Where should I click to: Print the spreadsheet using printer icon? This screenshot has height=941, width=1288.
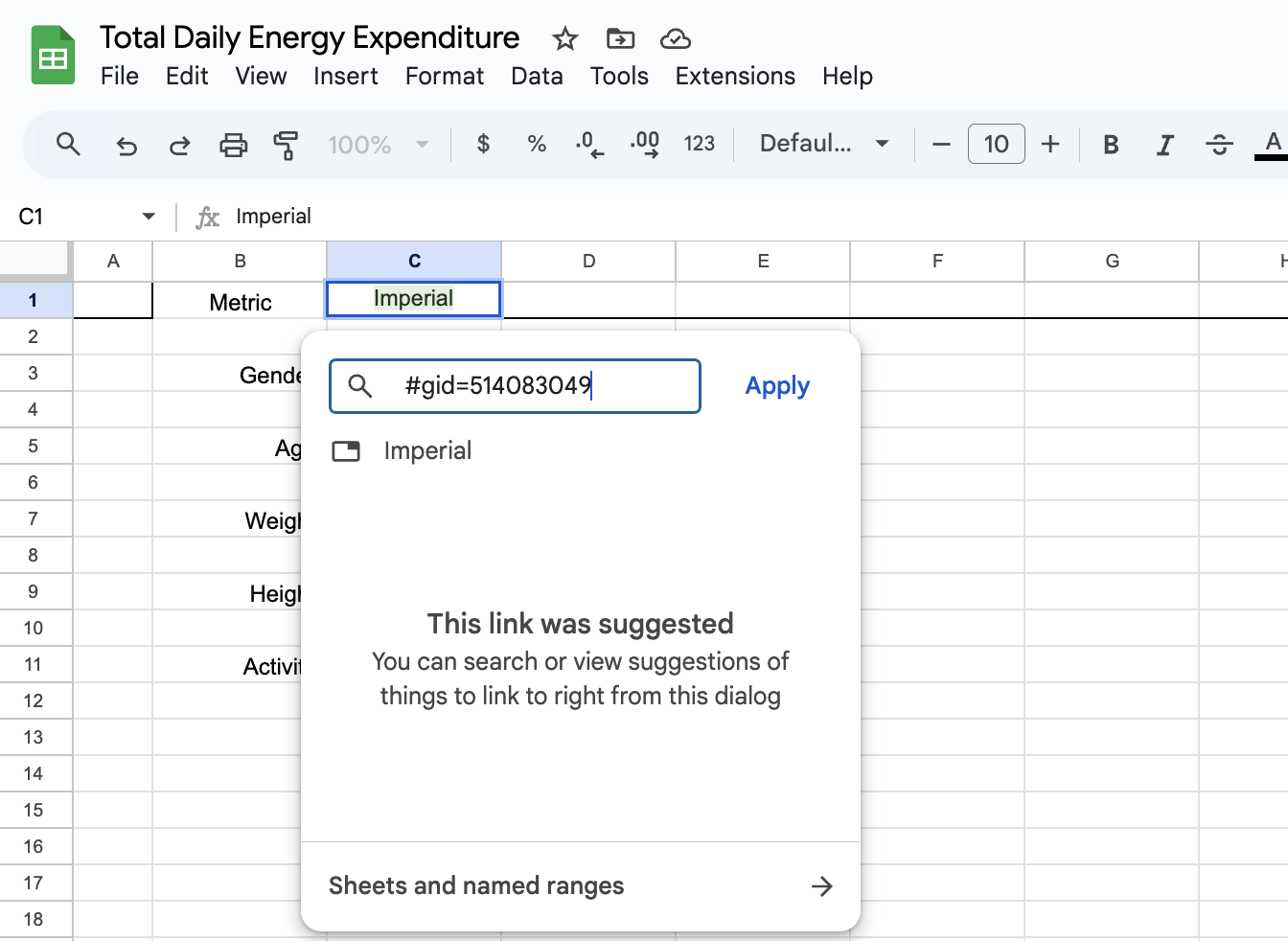coord(233,145)
